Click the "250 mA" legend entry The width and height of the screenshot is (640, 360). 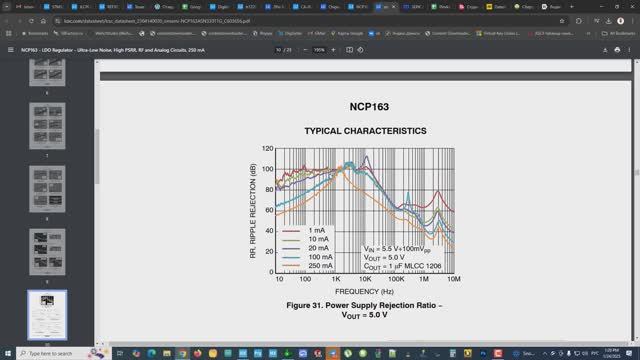point(307,266)
